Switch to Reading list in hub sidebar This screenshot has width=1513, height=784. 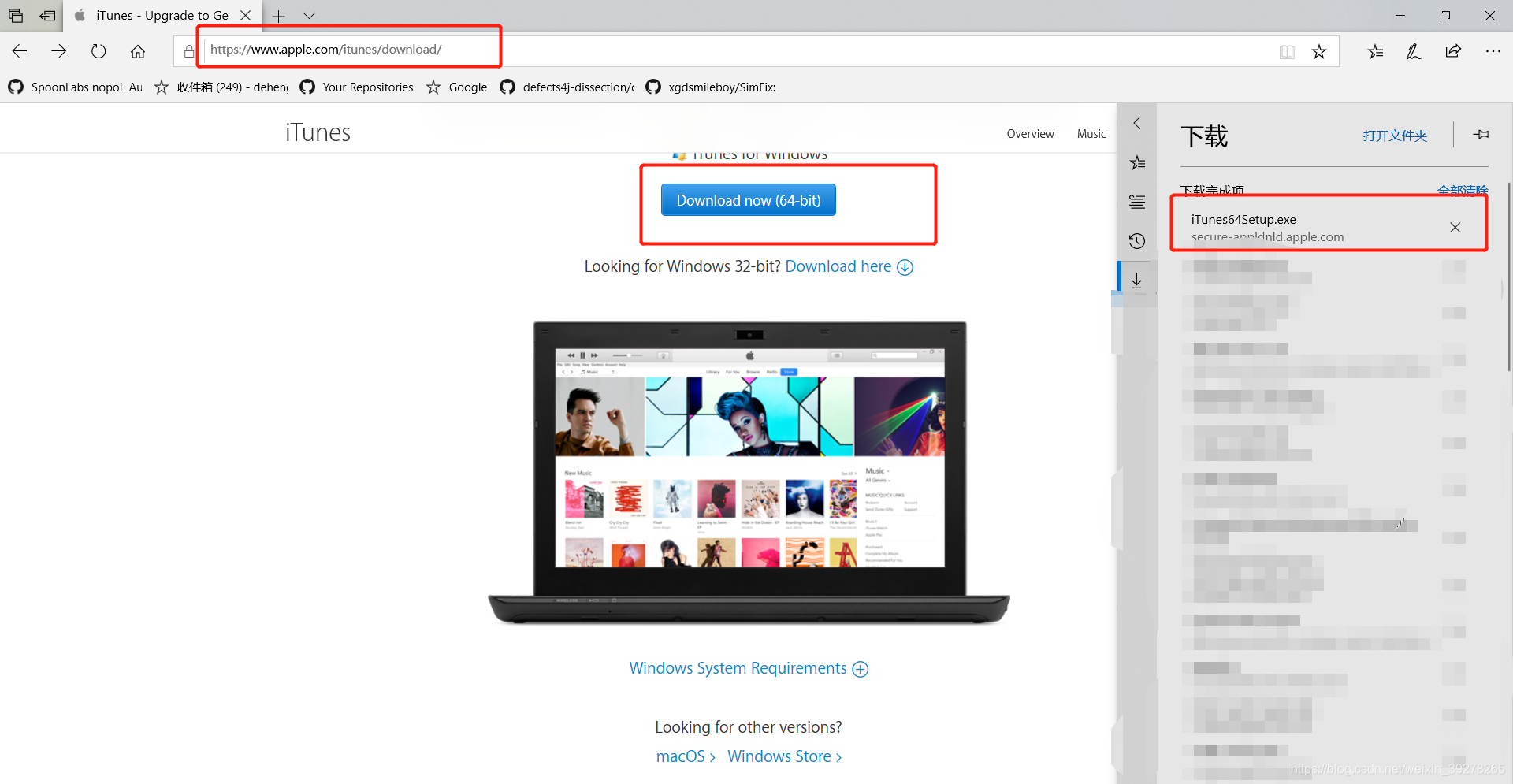click(1137, 202)
